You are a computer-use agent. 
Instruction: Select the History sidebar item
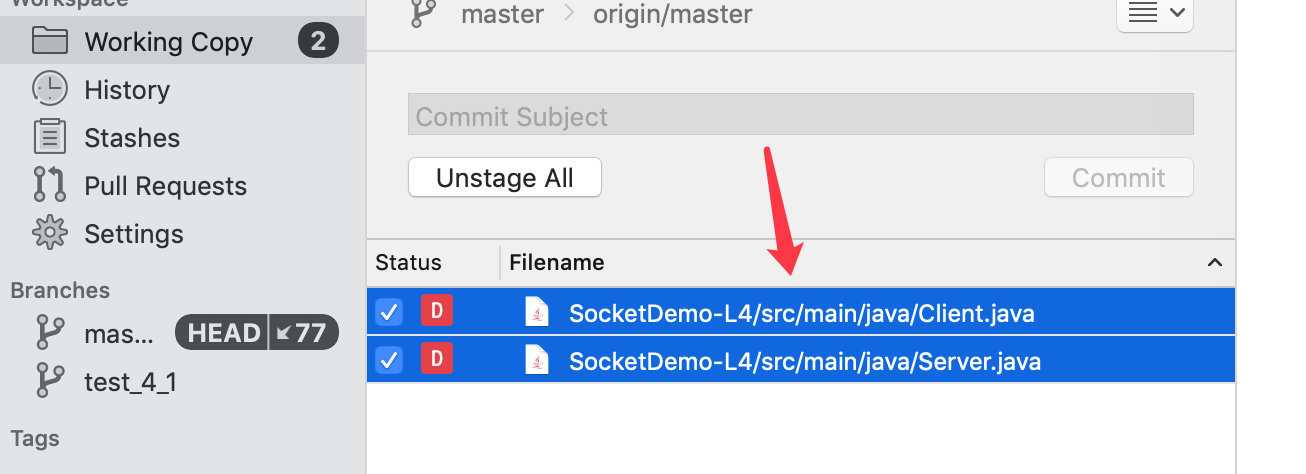[x=127, y=90]
